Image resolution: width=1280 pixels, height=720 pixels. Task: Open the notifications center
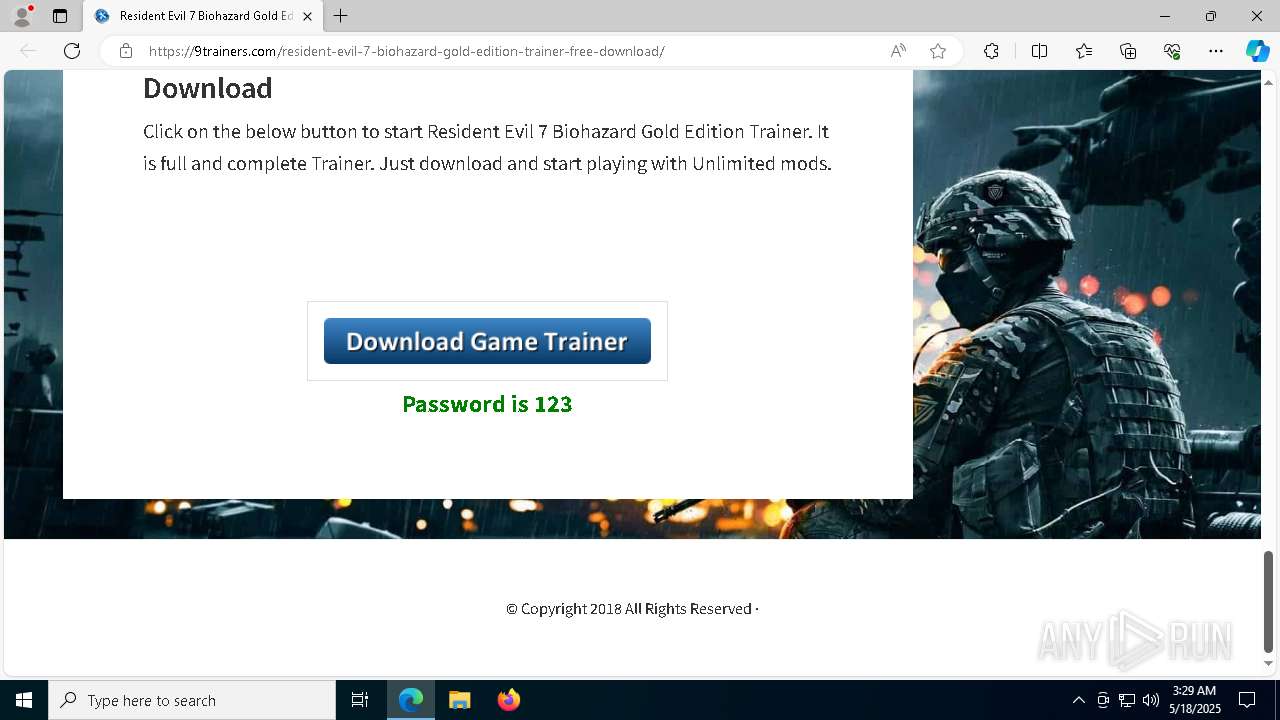click(1247, 700)
